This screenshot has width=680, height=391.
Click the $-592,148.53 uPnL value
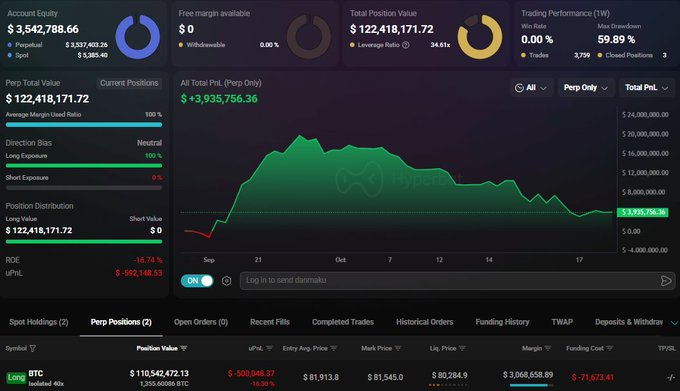139,273
